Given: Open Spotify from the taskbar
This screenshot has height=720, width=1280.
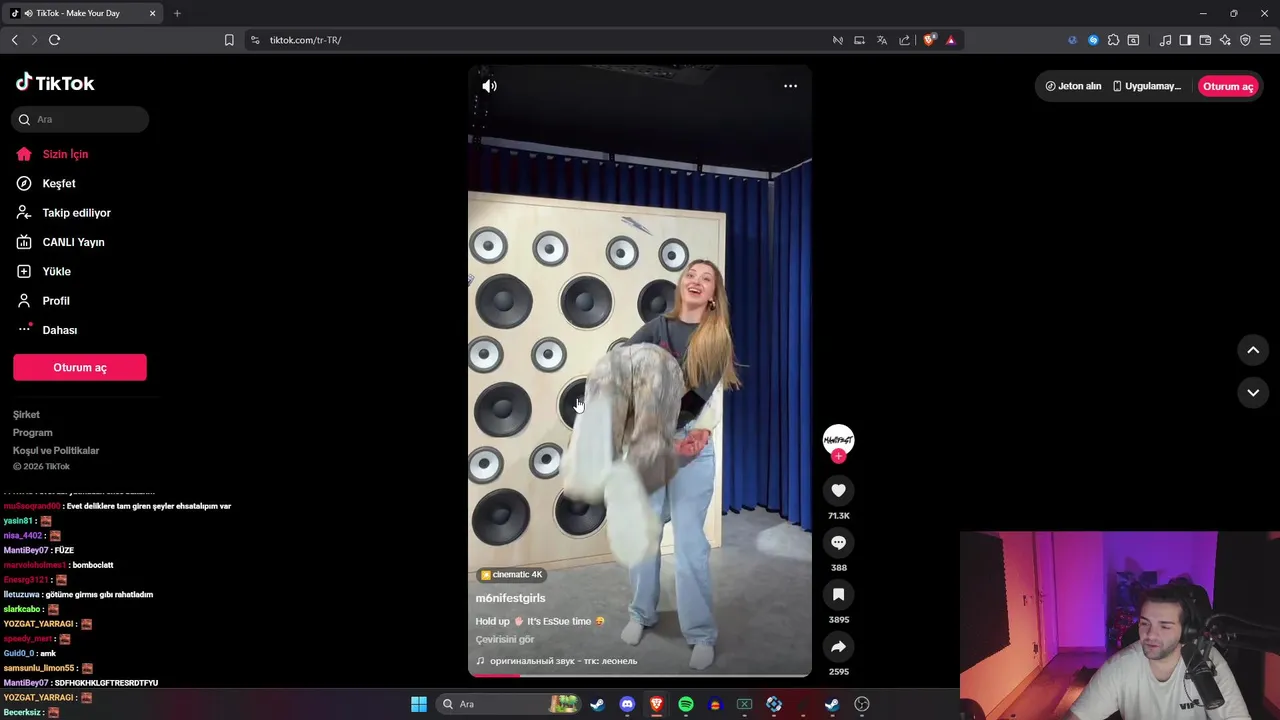Looking at the screenshot, I should click(686, 704).
